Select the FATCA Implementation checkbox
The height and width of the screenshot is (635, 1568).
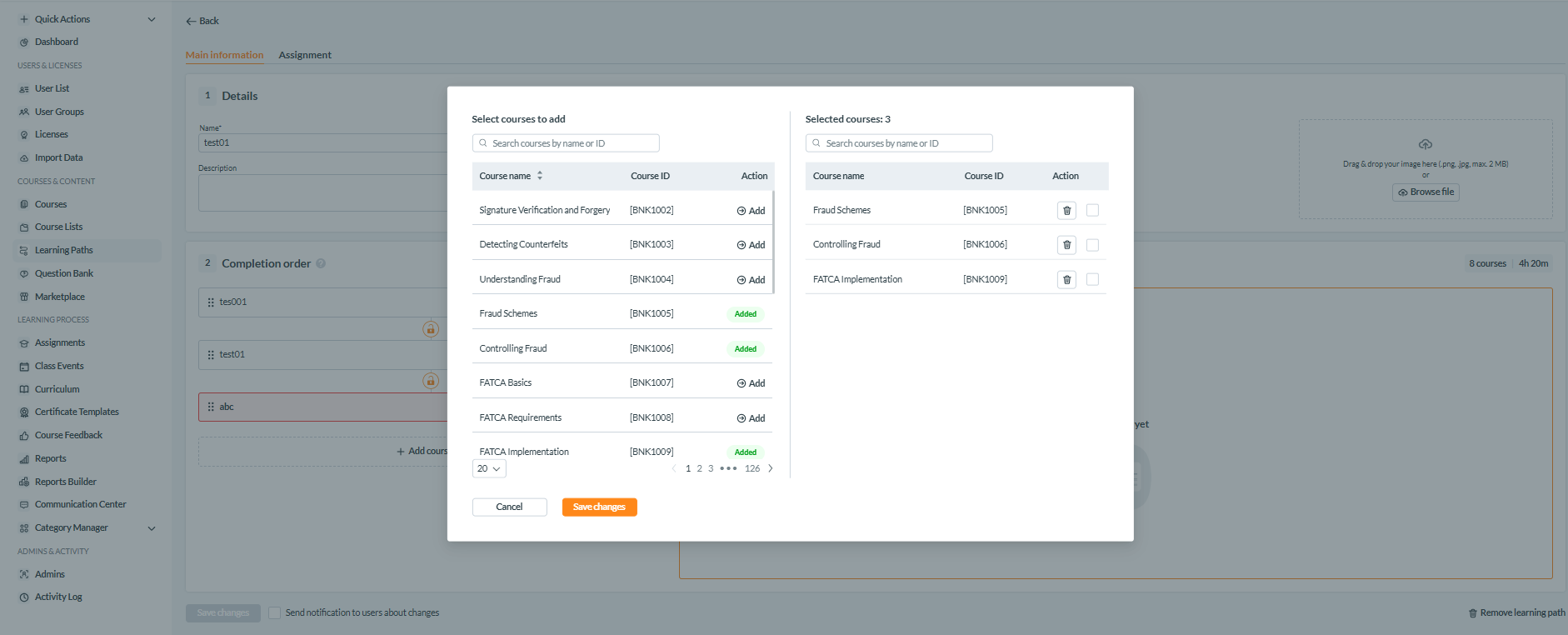pos(1092,280)
